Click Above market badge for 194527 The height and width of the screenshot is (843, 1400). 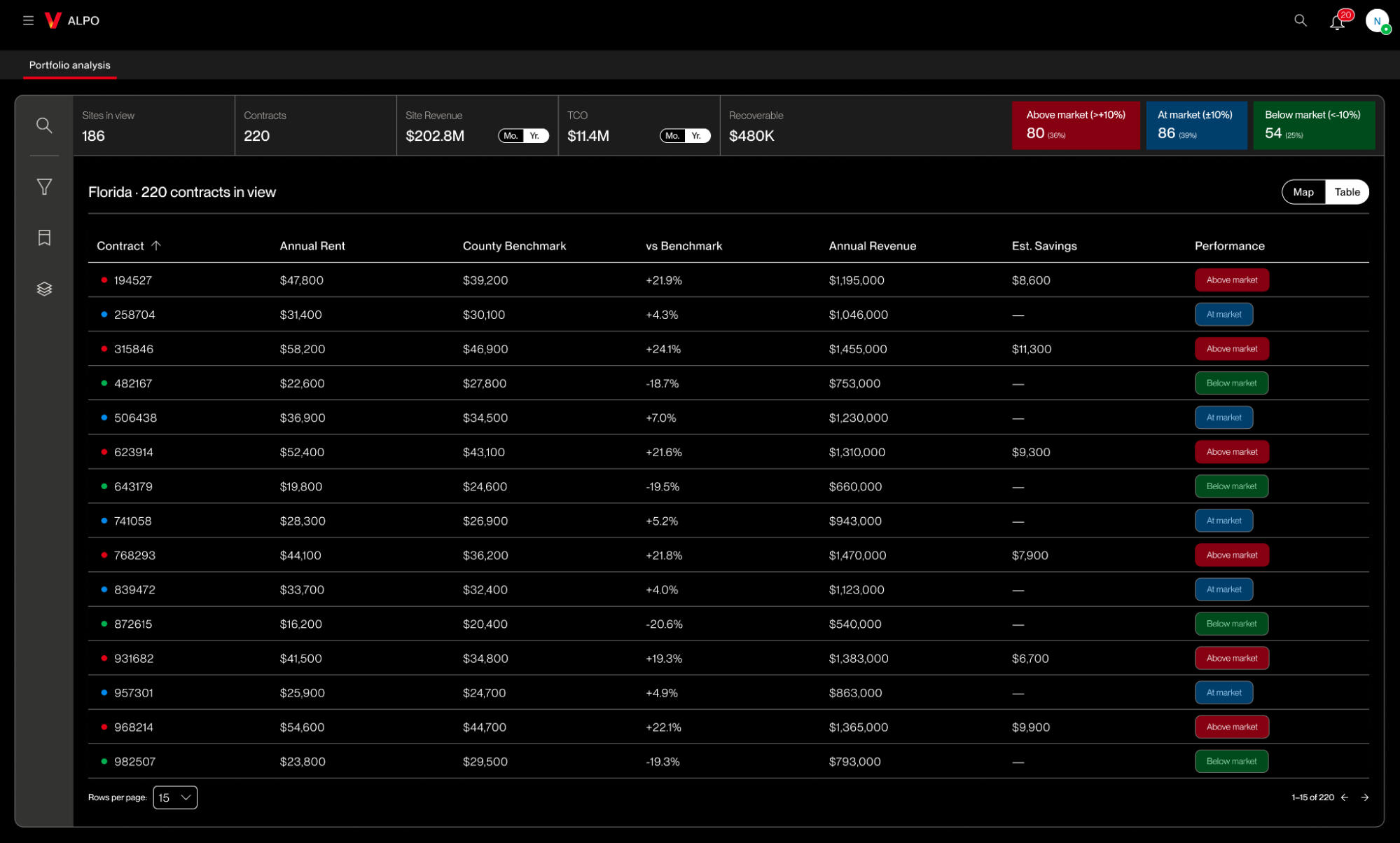click(x=1231, y=280)
